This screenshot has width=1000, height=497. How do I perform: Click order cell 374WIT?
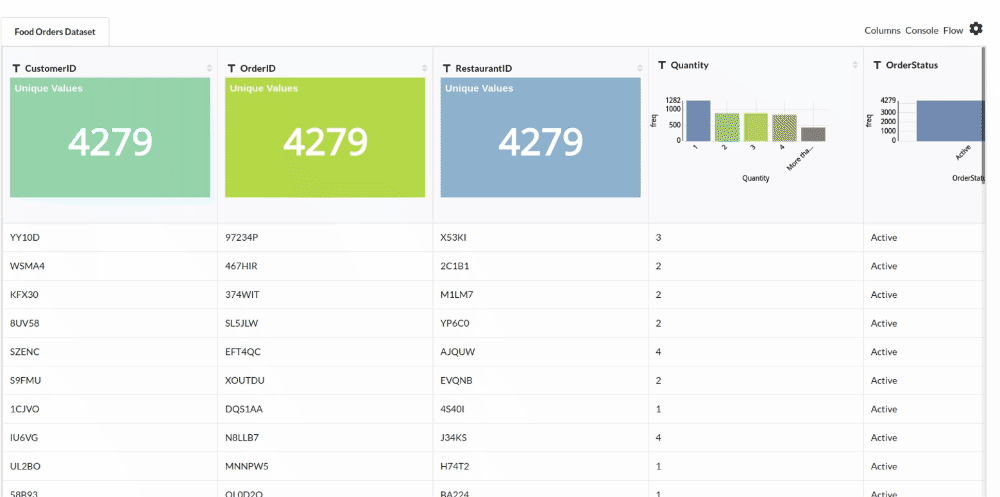(x=242, y=295)
